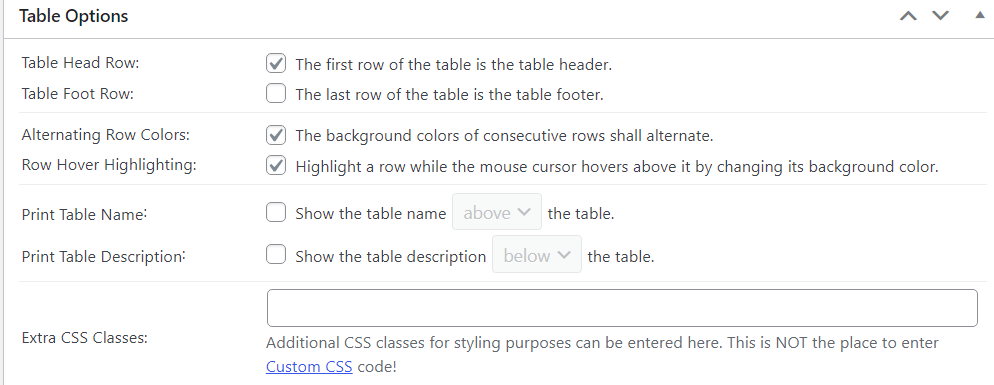Tick the Print Table Description checkbox
The height and width of the screenshot is (385, 994).
[276, 255]
